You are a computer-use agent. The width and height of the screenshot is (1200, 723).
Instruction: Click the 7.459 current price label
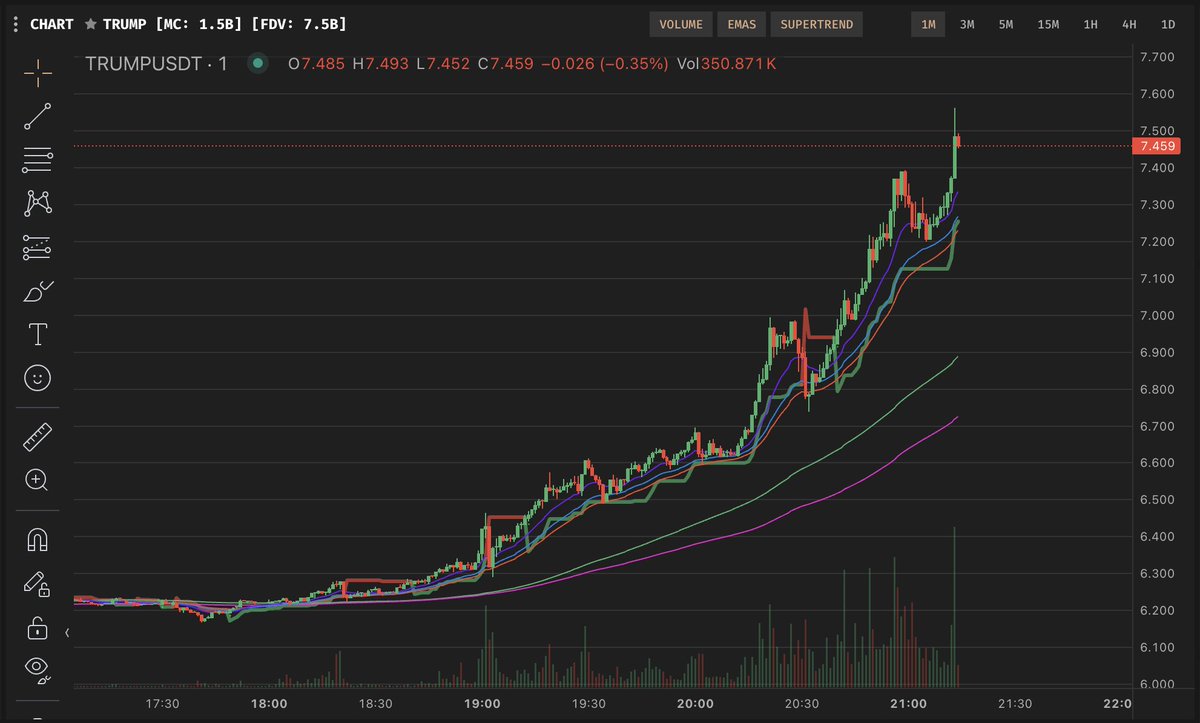click(1156, 146)
